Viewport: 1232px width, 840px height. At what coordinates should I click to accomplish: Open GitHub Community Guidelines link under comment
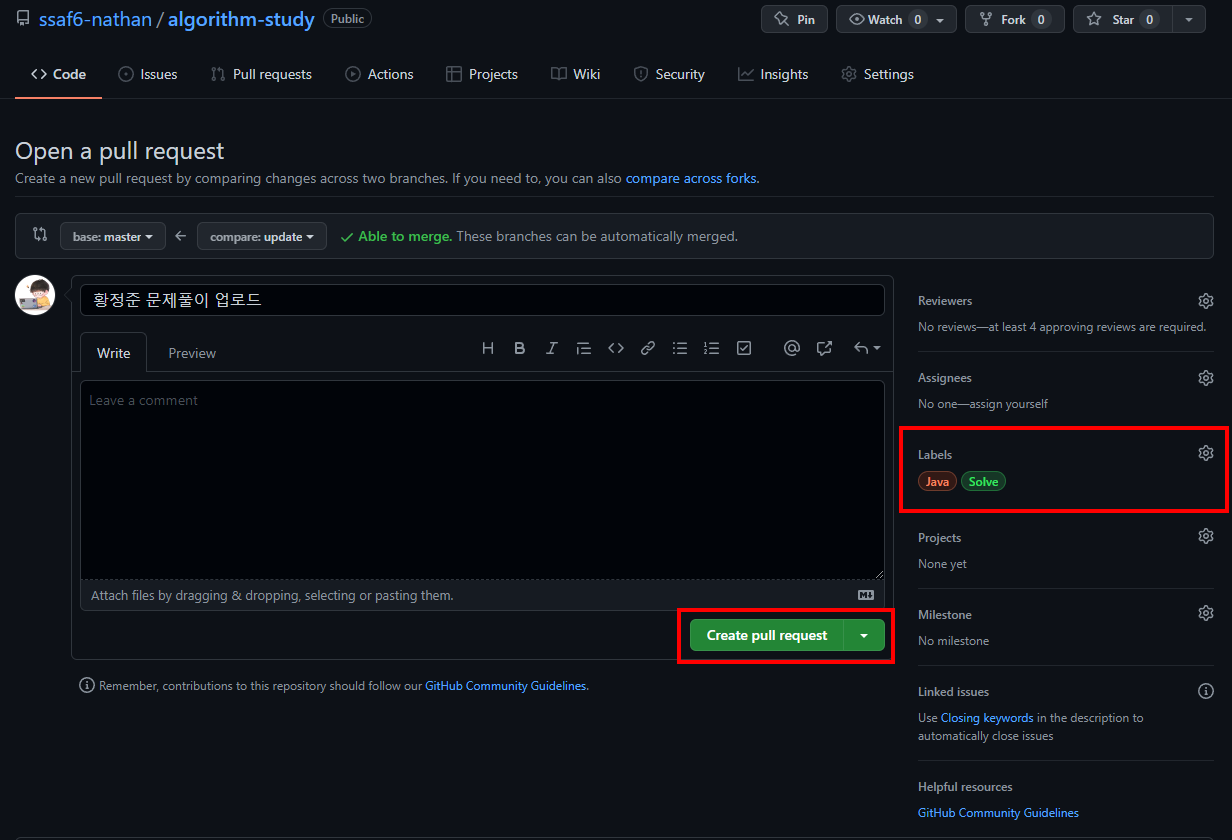506,686
